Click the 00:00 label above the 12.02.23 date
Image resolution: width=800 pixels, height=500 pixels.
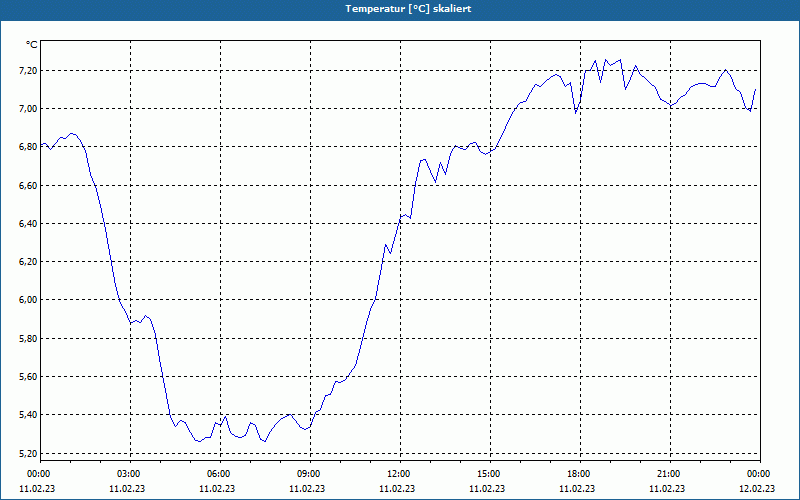(760, 474)
